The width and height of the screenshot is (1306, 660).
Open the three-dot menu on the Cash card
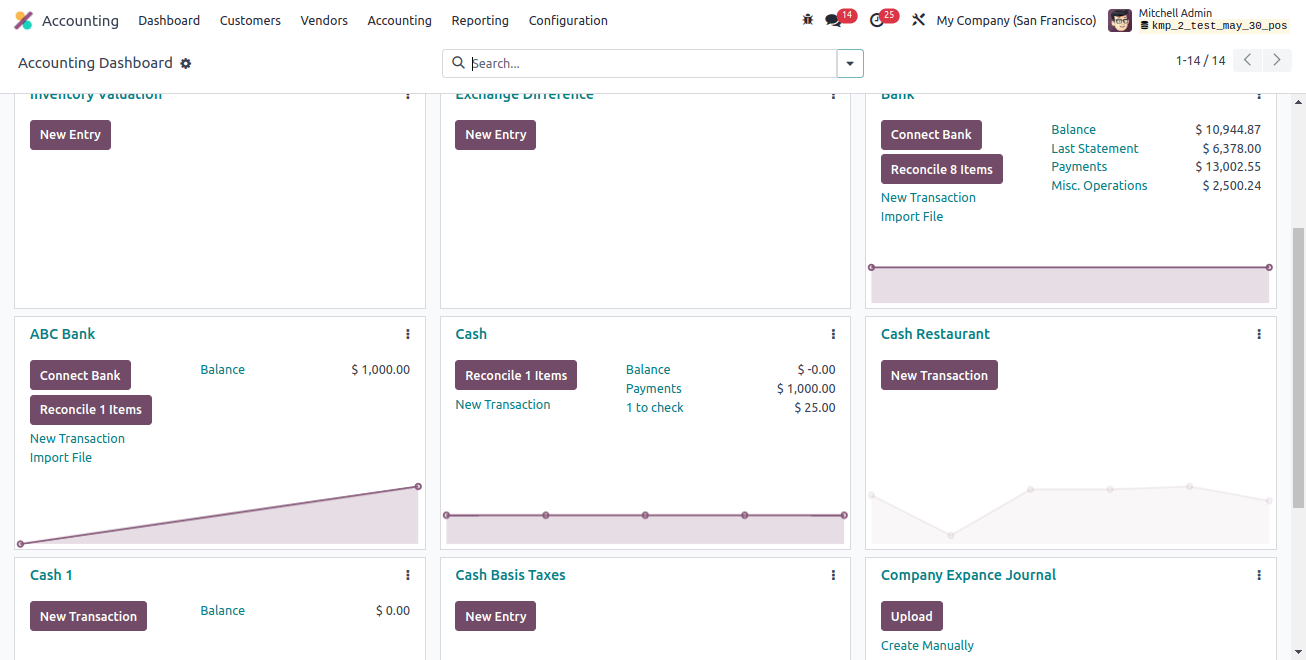pos(833,334)
